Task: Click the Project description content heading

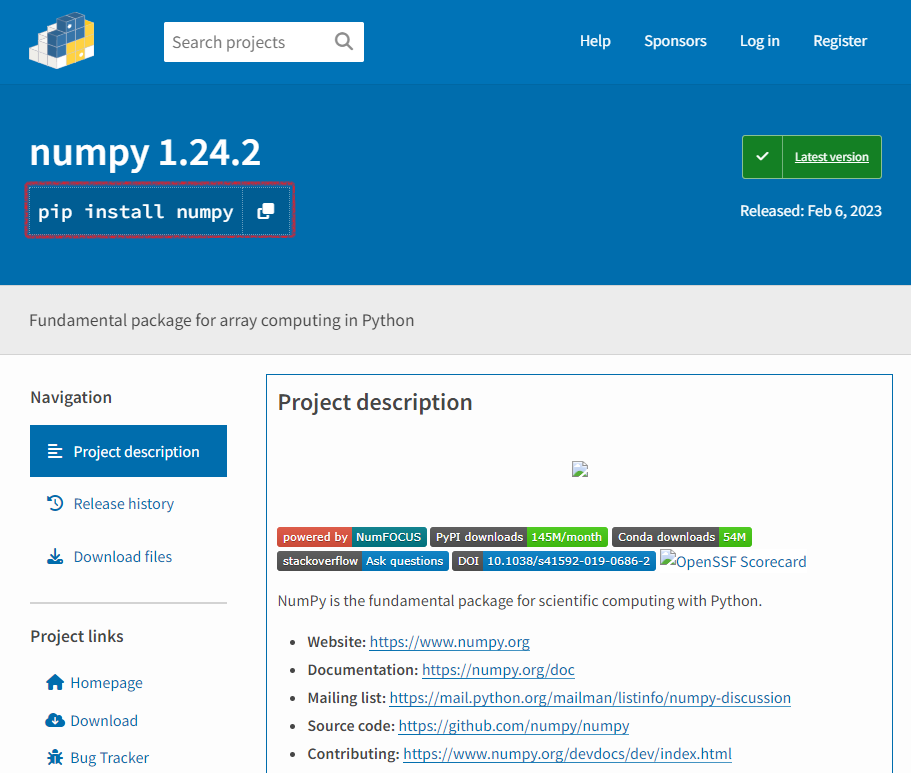Action: click(375, 402)
